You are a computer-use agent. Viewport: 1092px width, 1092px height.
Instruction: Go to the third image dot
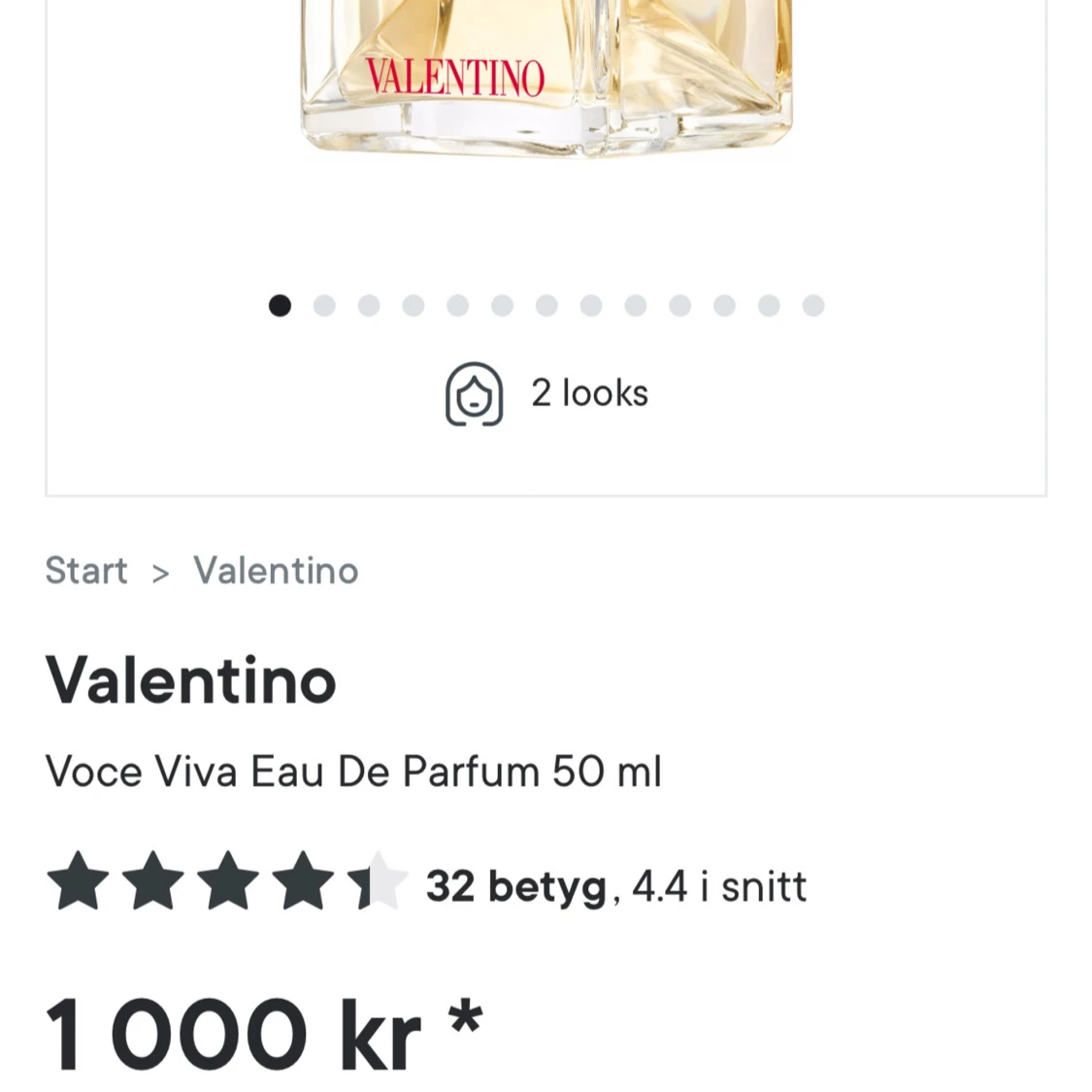click(369, 305)
